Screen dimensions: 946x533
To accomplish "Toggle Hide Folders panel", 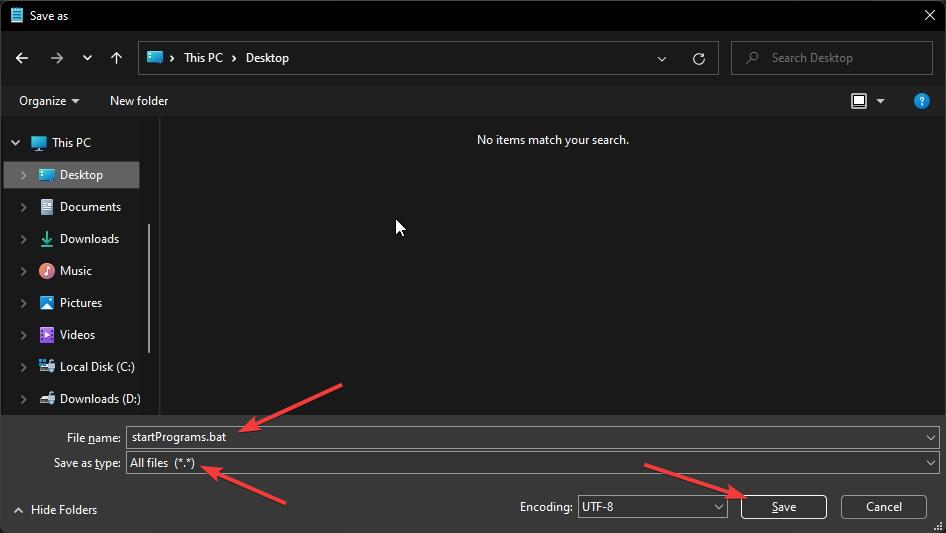I will (58, 510).
